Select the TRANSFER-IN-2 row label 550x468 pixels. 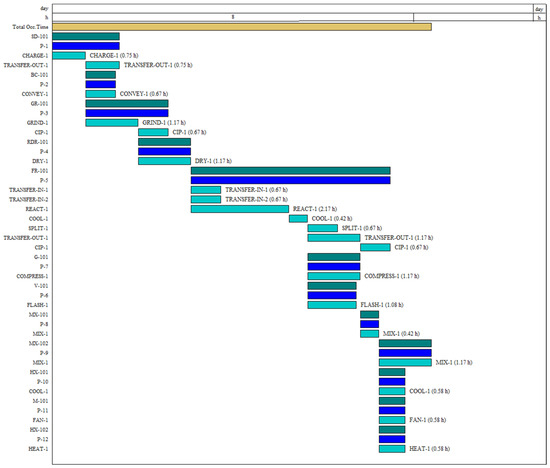point(29,200)
